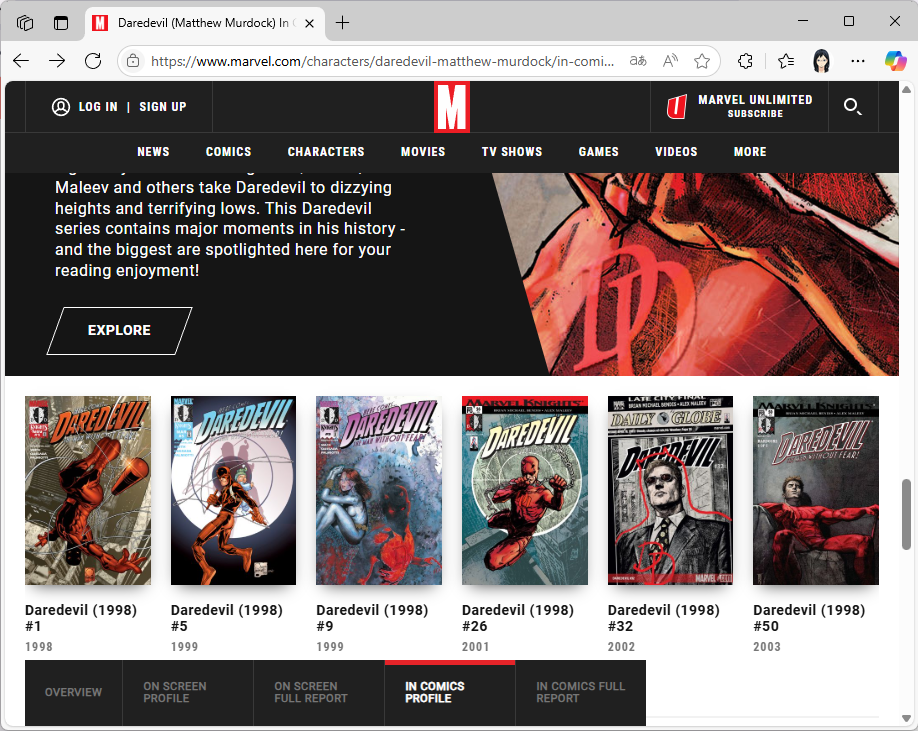Open Daredevil (1998) #26 cover

[x=525, y=490]
